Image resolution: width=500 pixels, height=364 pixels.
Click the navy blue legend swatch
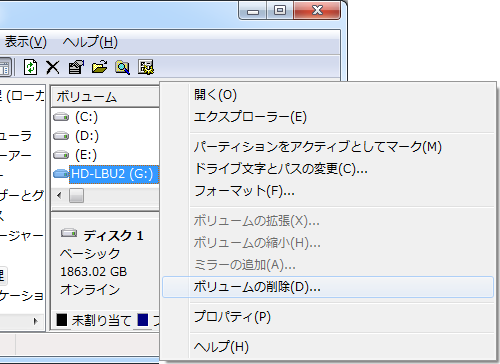tap(143, 320)
